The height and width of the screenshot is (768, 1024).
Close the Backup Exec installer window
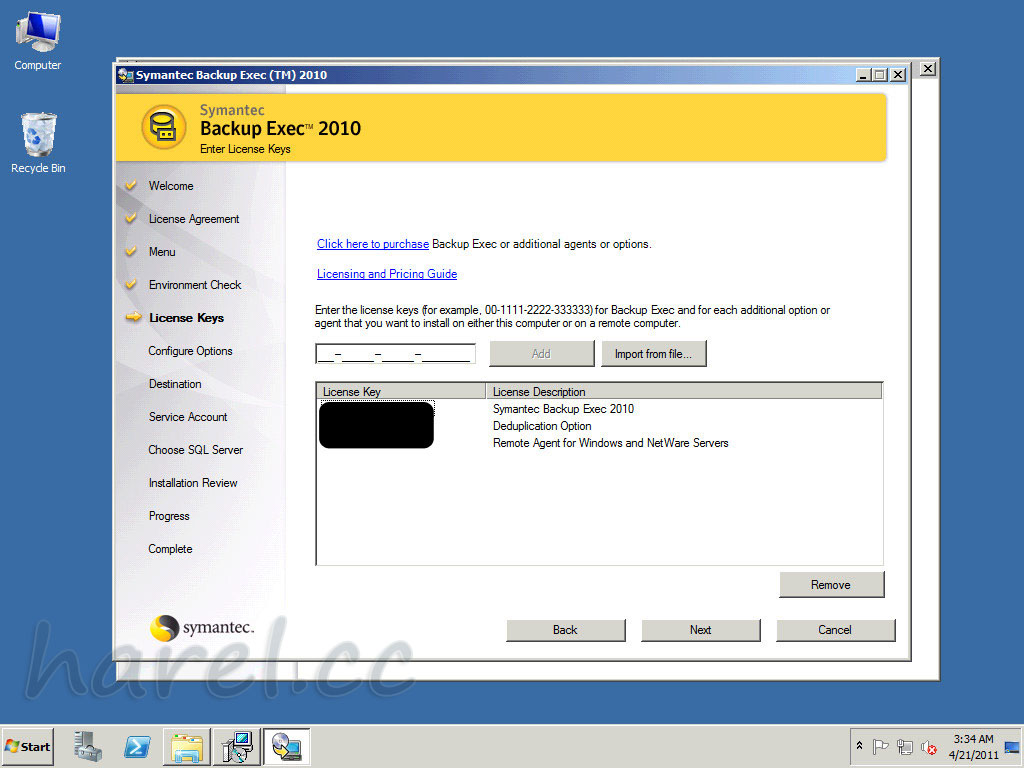[899, 75]
